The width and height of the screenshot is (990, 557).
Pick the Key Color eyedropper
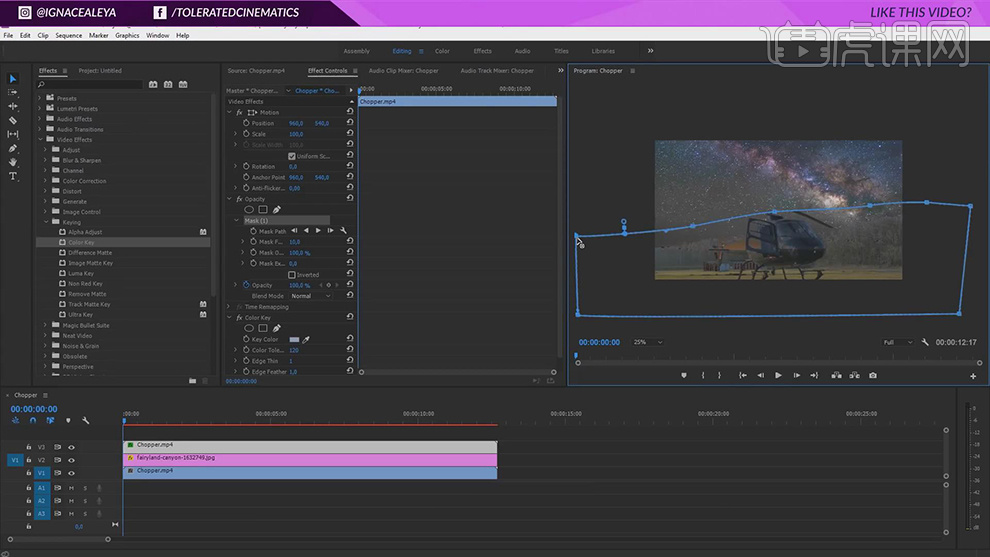pos(307,340)
